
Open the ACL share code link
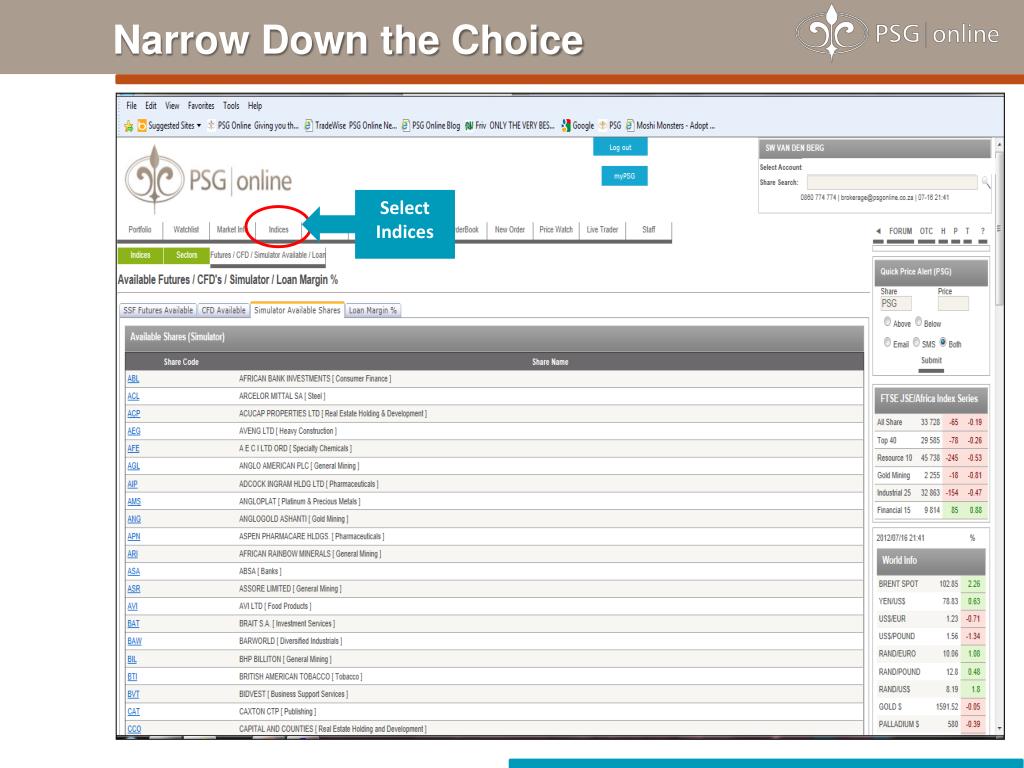133,396
